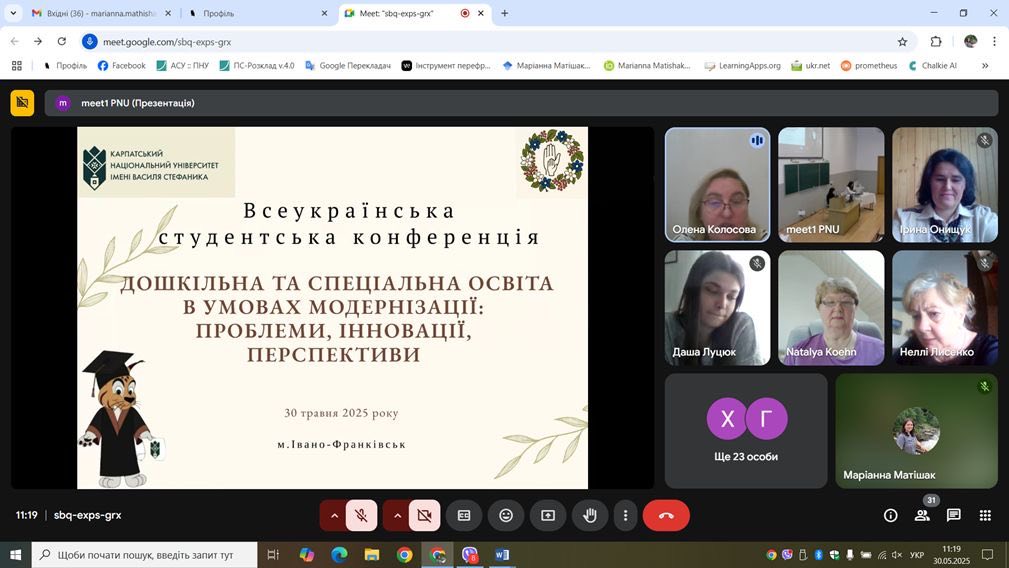Toggle closed captions button

(464, 515)
